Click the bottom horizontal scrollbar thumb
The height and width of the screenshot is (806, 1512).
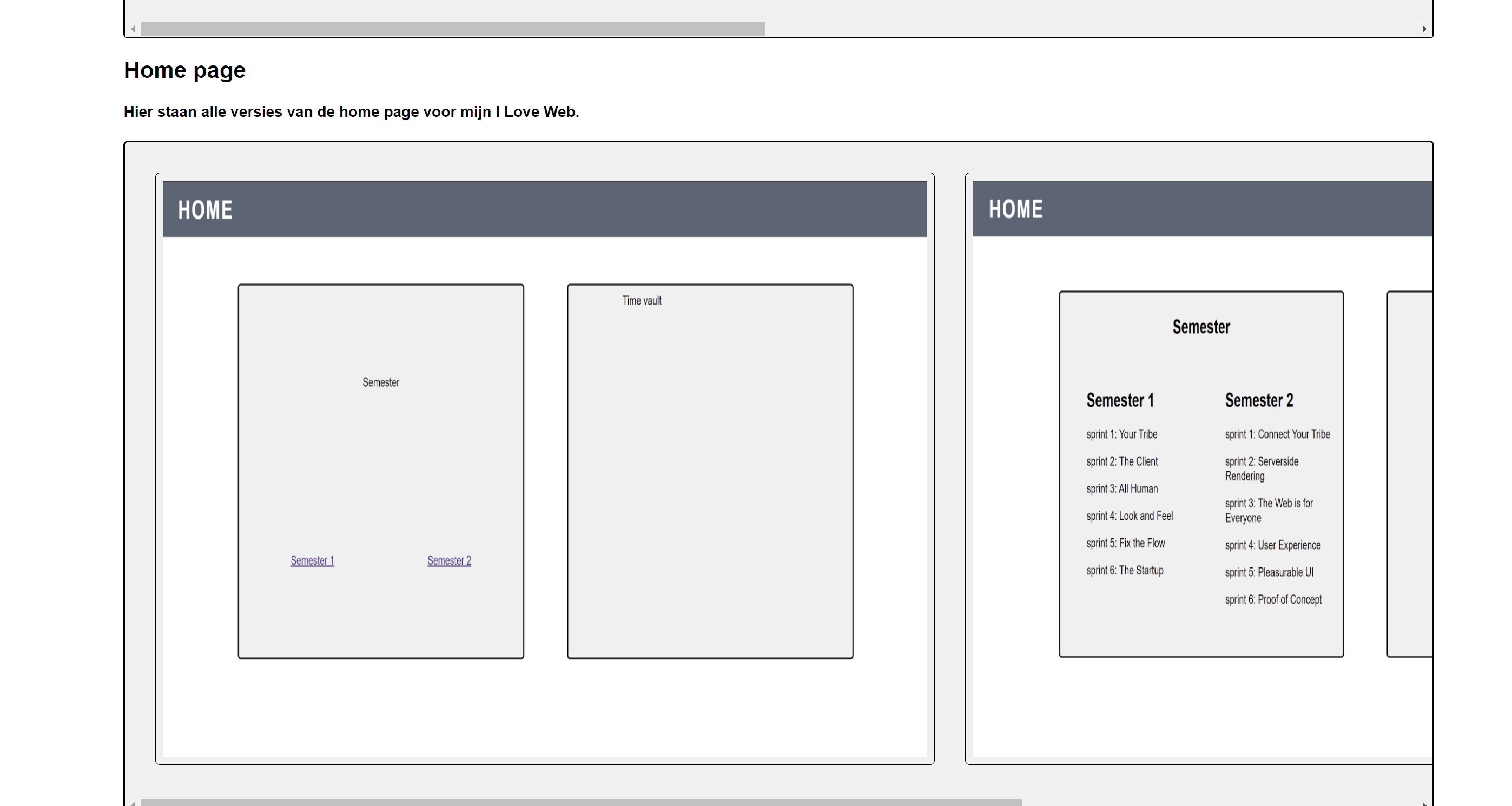click(x=581, y=802)
